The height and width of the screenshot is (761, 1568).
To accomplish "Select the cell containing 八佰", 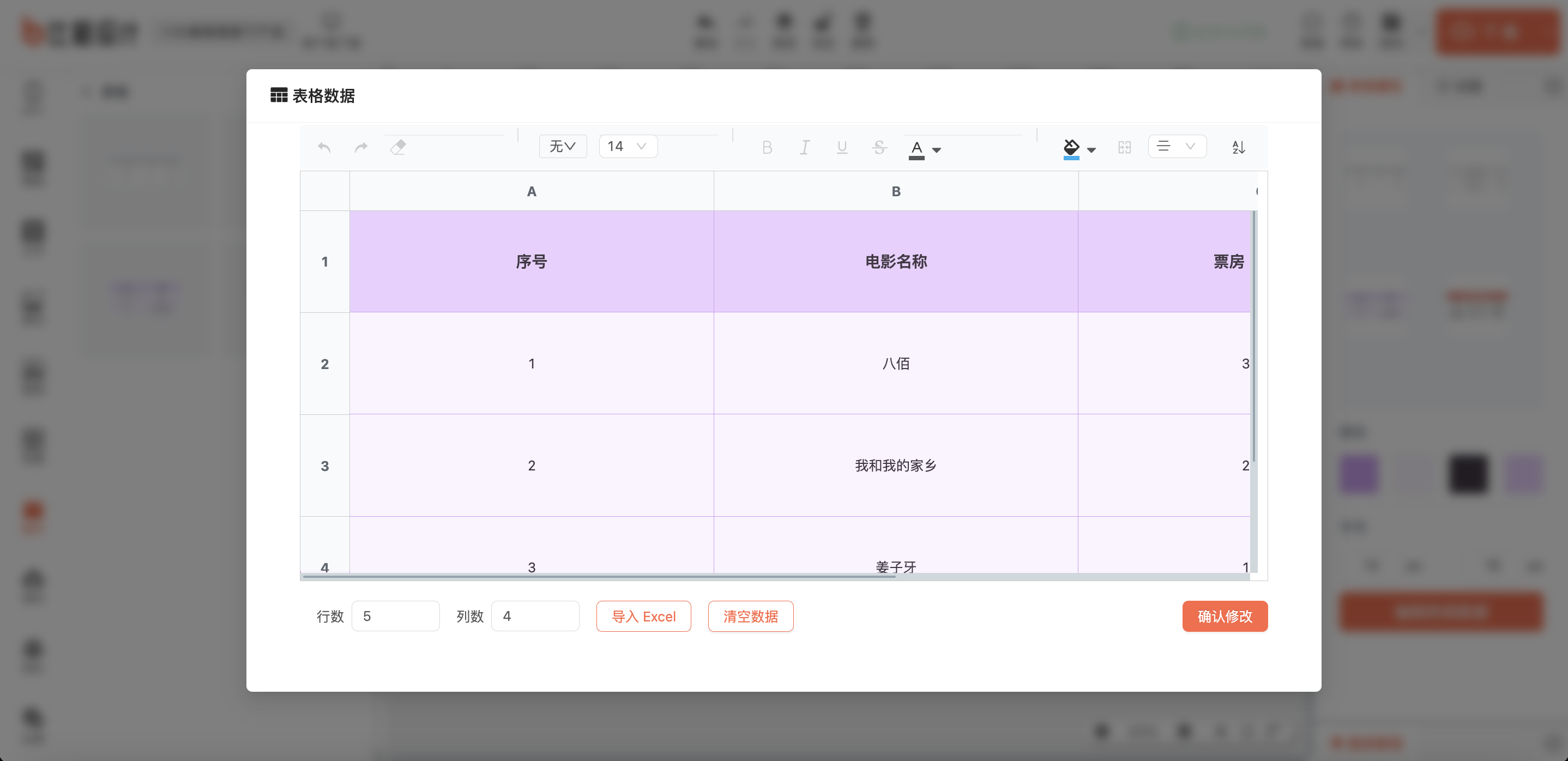I will [x=896, y=364].
